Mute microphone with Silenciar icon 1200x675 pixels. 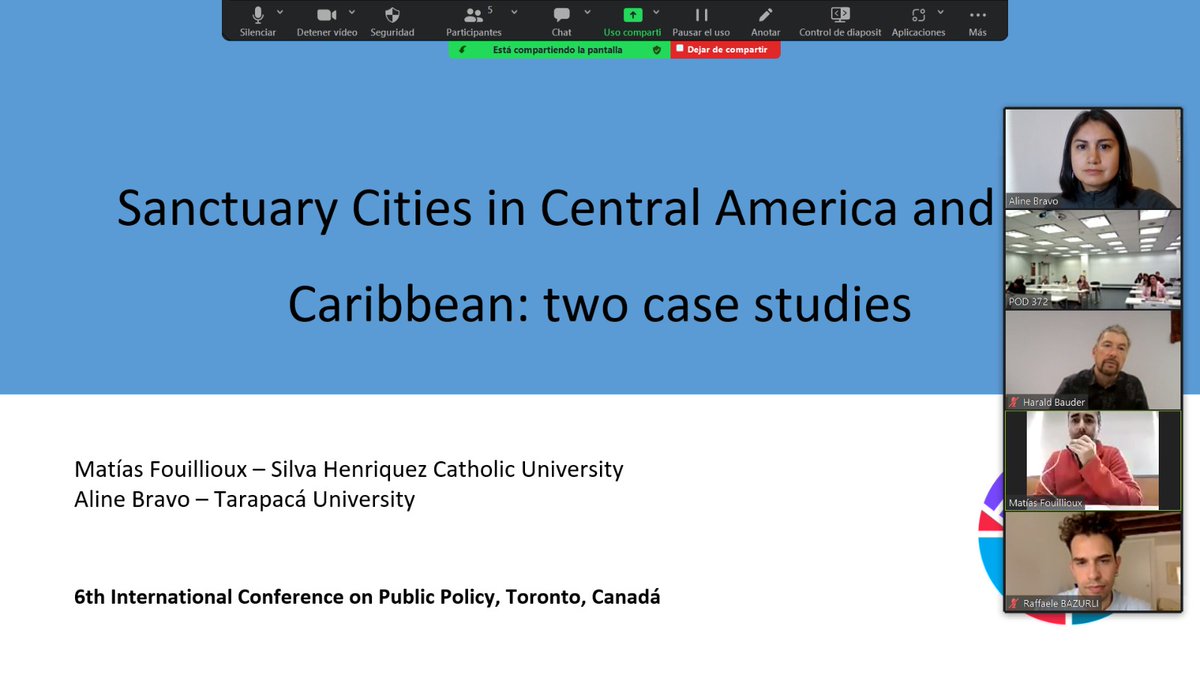[258, 15]
